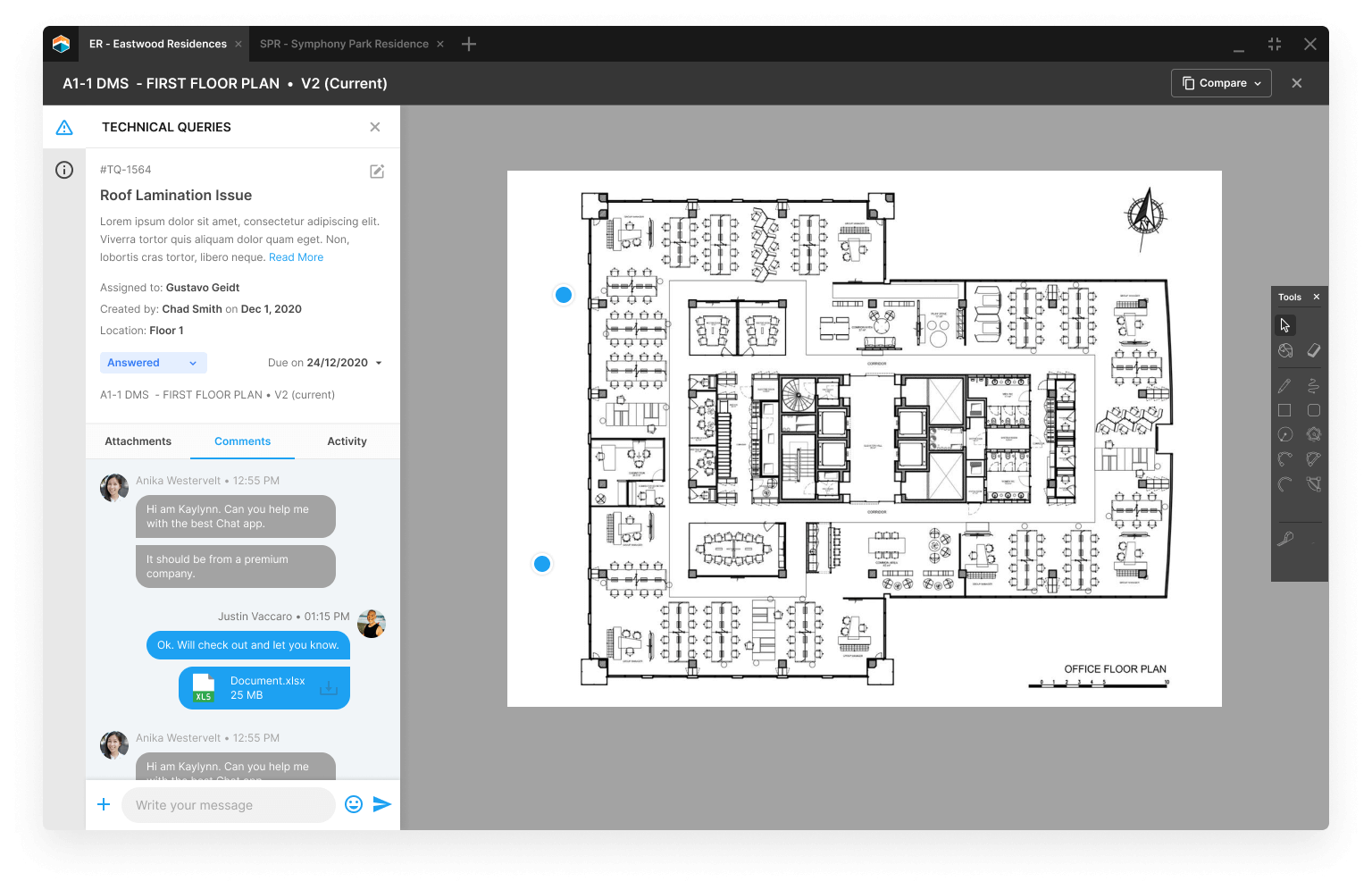Screen dimensions: 1372x890
Task: Open the info sidebar icon
Action: click(64, 170)
